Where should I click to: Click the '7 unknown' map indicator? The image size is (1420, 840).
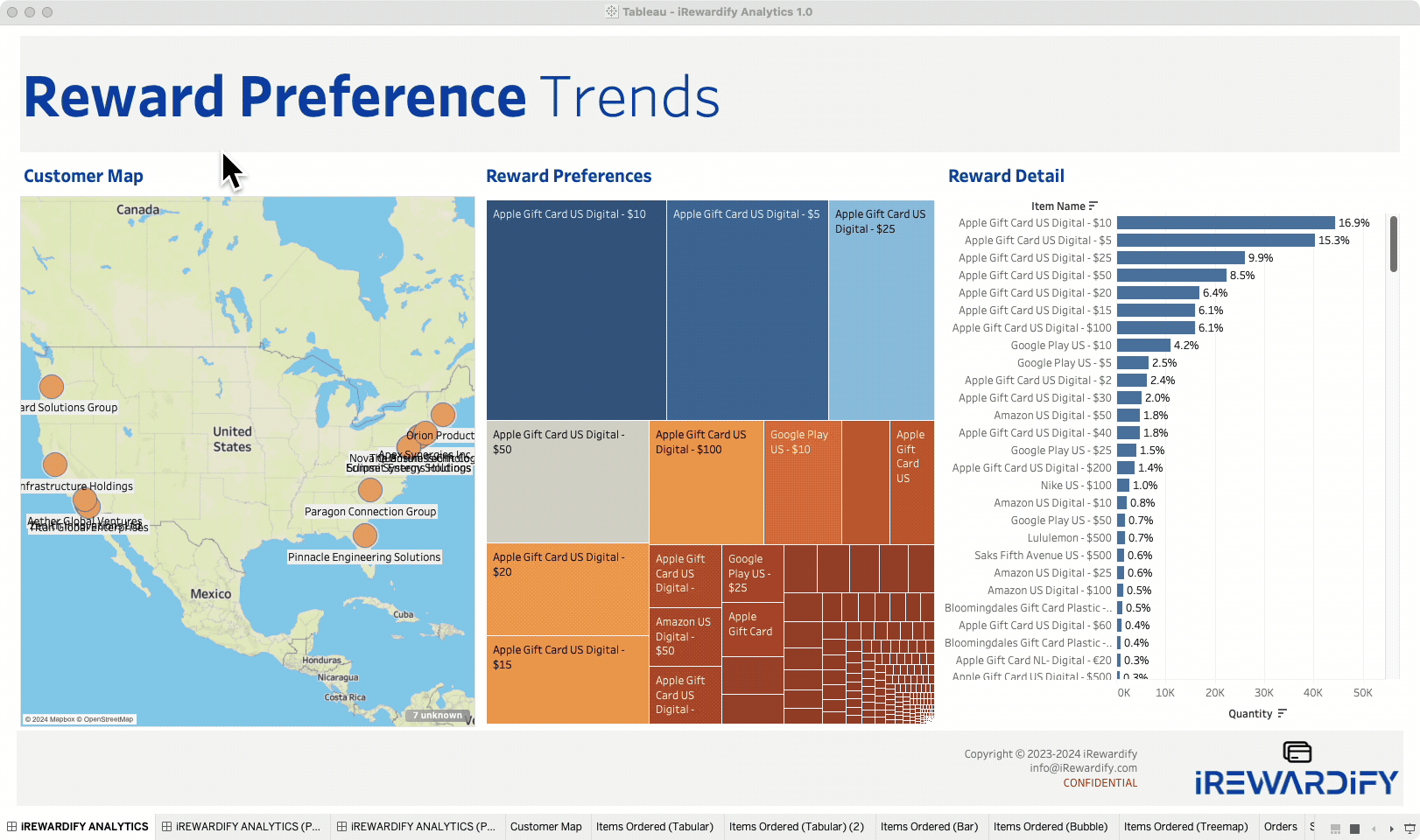438,716
